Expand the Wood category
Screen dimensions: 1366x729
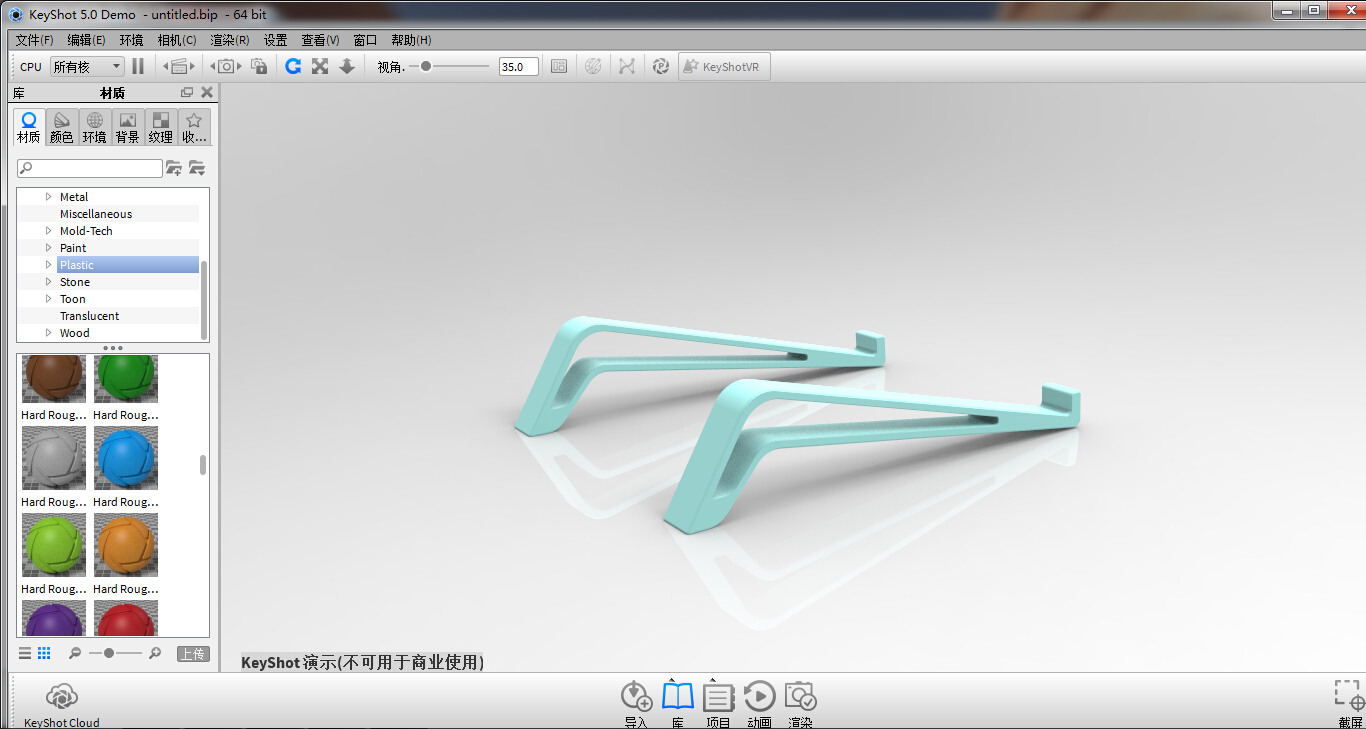(x=48, y=333)
